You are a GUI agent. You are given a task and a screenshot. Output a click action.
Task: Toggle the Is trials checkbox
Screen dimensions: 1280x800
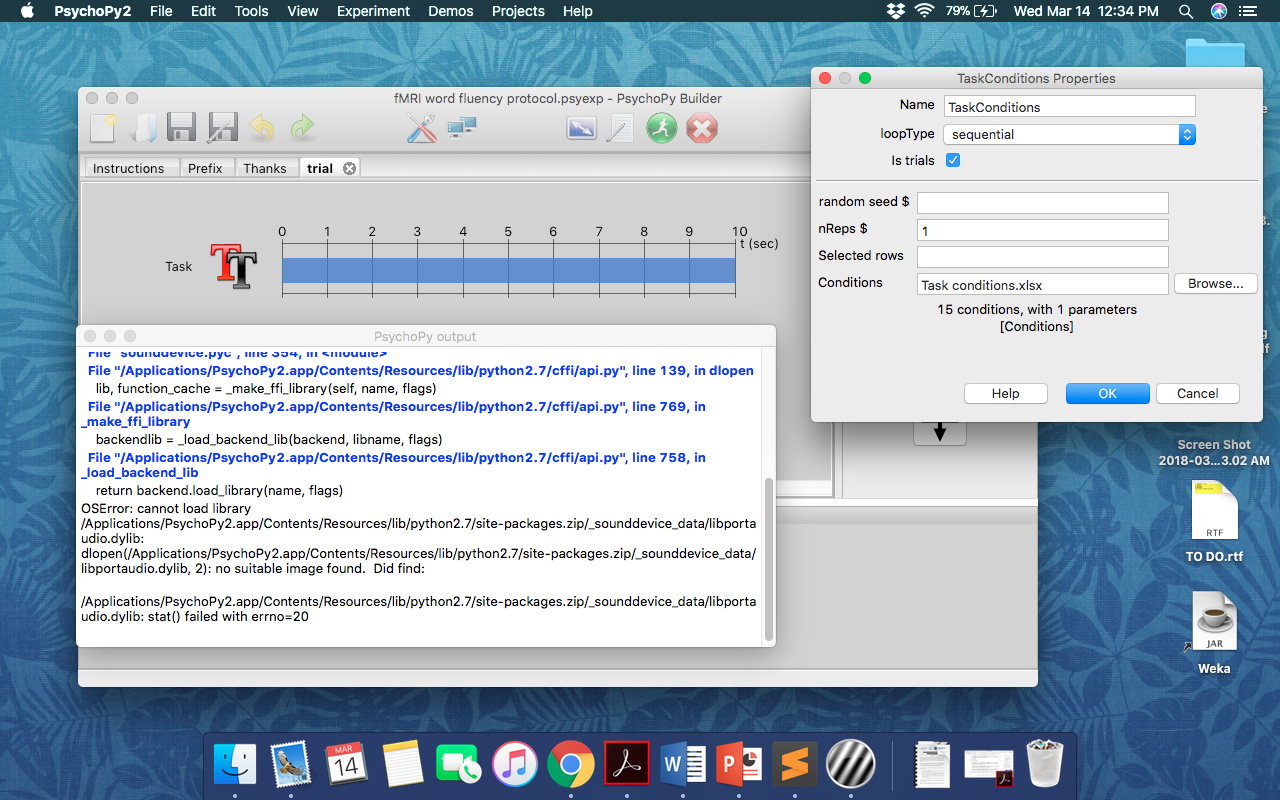(953, 160)
